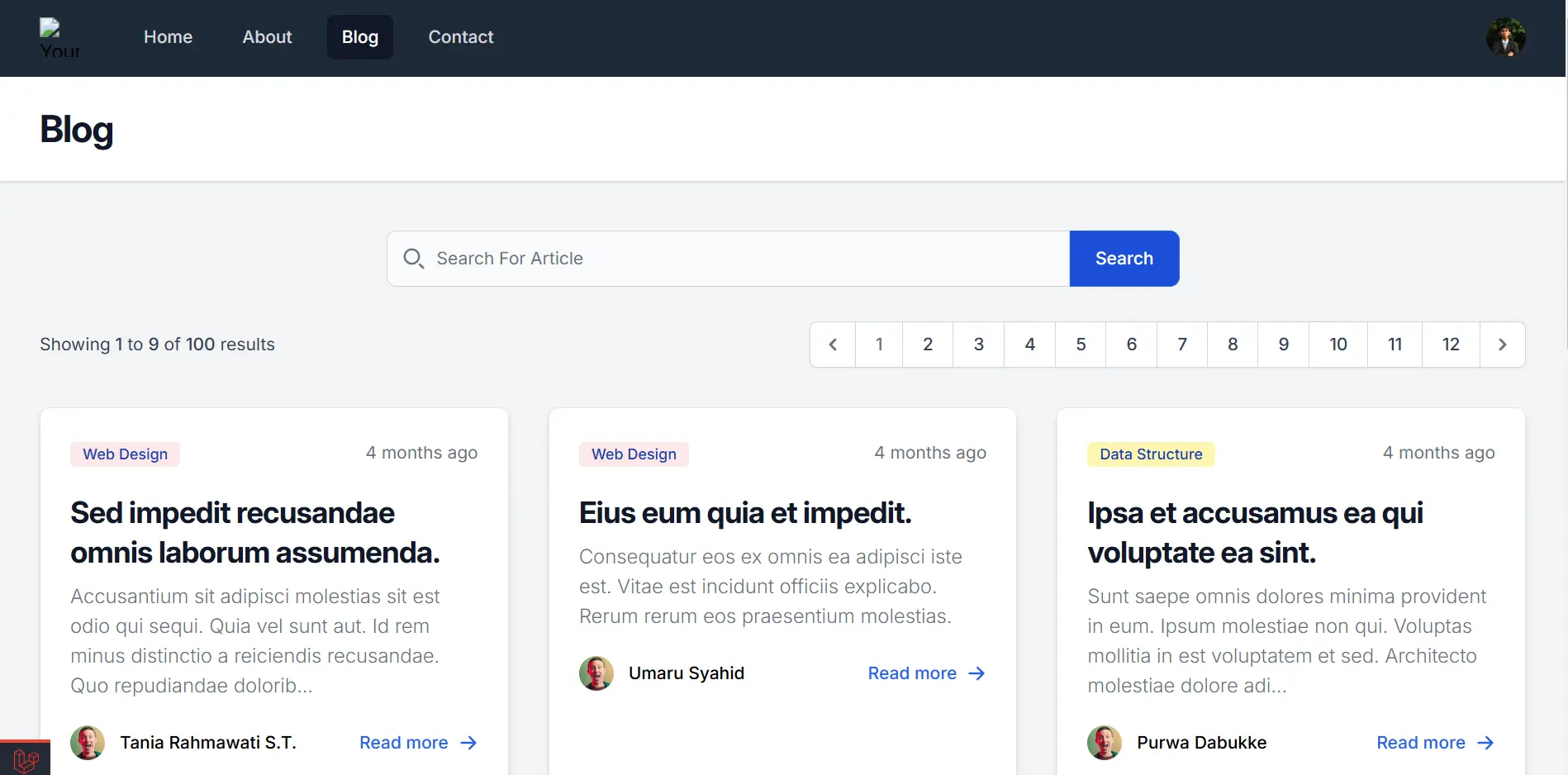This screenshot has height=775, width=1568.
Task: Click author name Umaru Syahid
Action: (687, 673)
